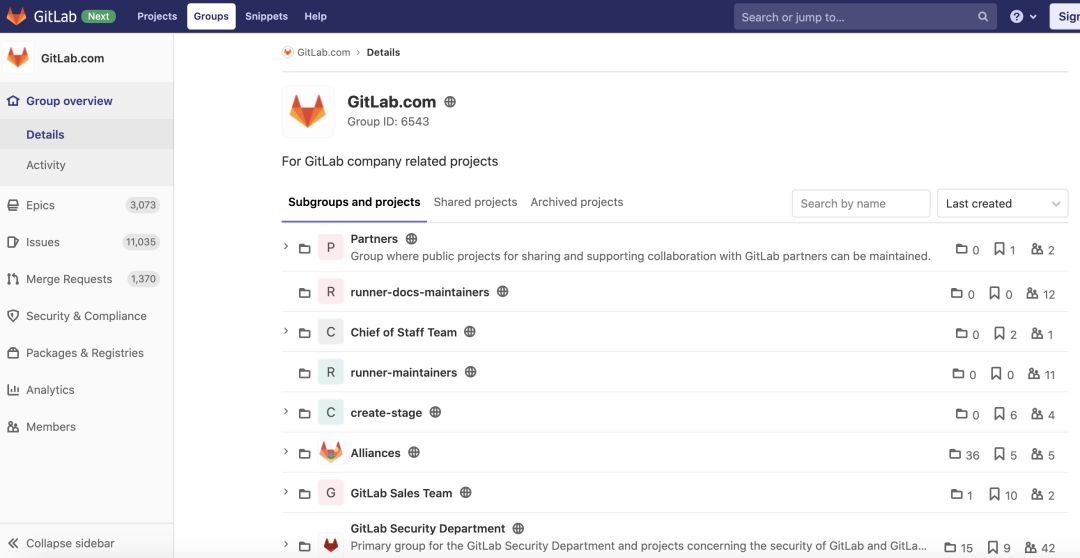The height and width of the screenshot is (558, 1080).
Task: Open the Projects menu
Action: coord(157,17)
